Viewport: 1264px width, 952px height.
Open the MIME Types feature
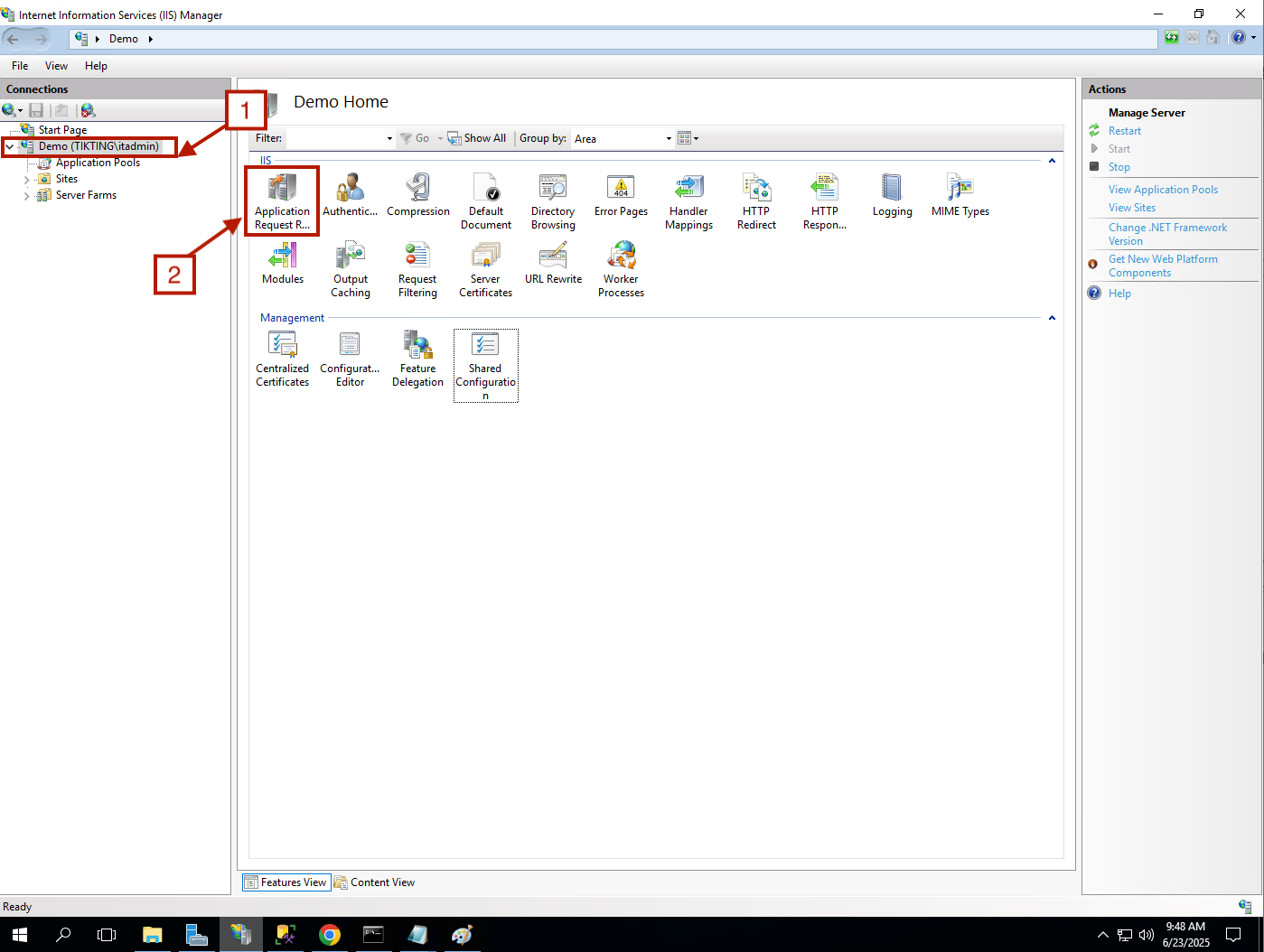(x=960, y=195)
